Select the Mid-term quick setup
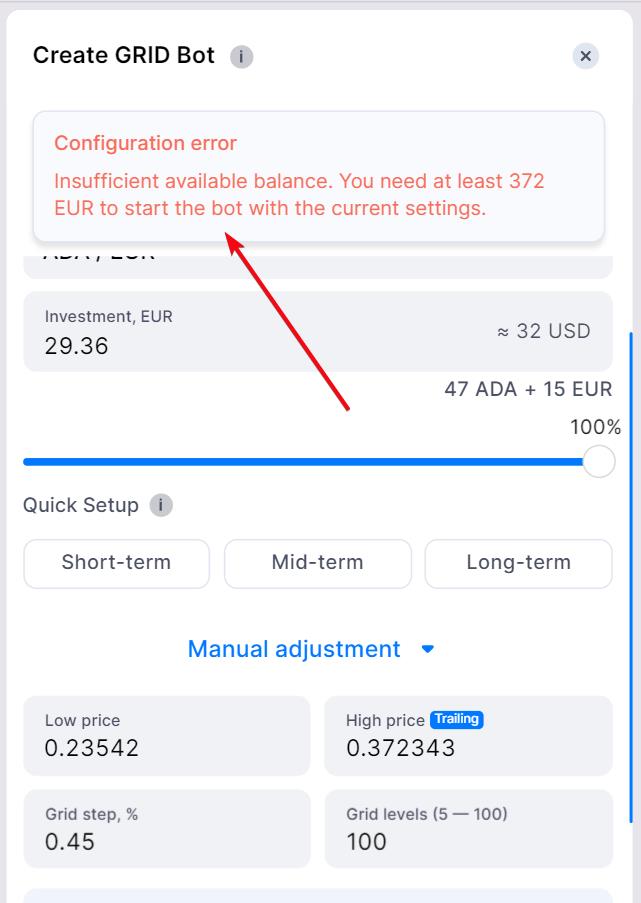The height and width of the screenshot is (903, 641). point(317,563)
